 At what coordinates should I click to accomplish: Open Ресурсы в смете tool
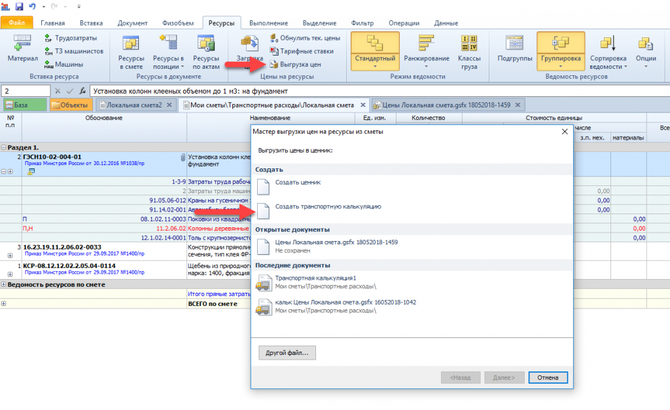click(131, 52)
